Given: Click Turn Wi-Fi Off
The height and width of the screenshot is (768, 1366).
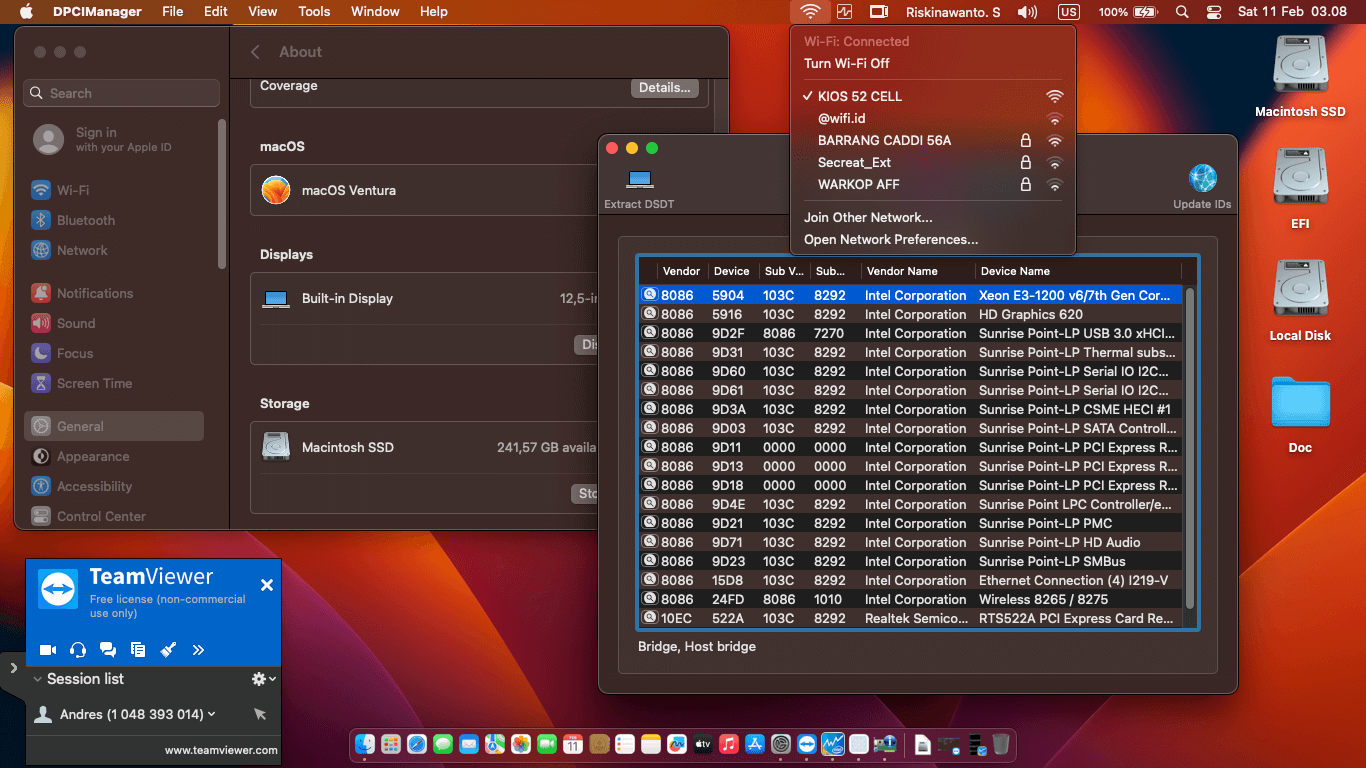Looking at the screenshot, I should click(x=847, y=63).
